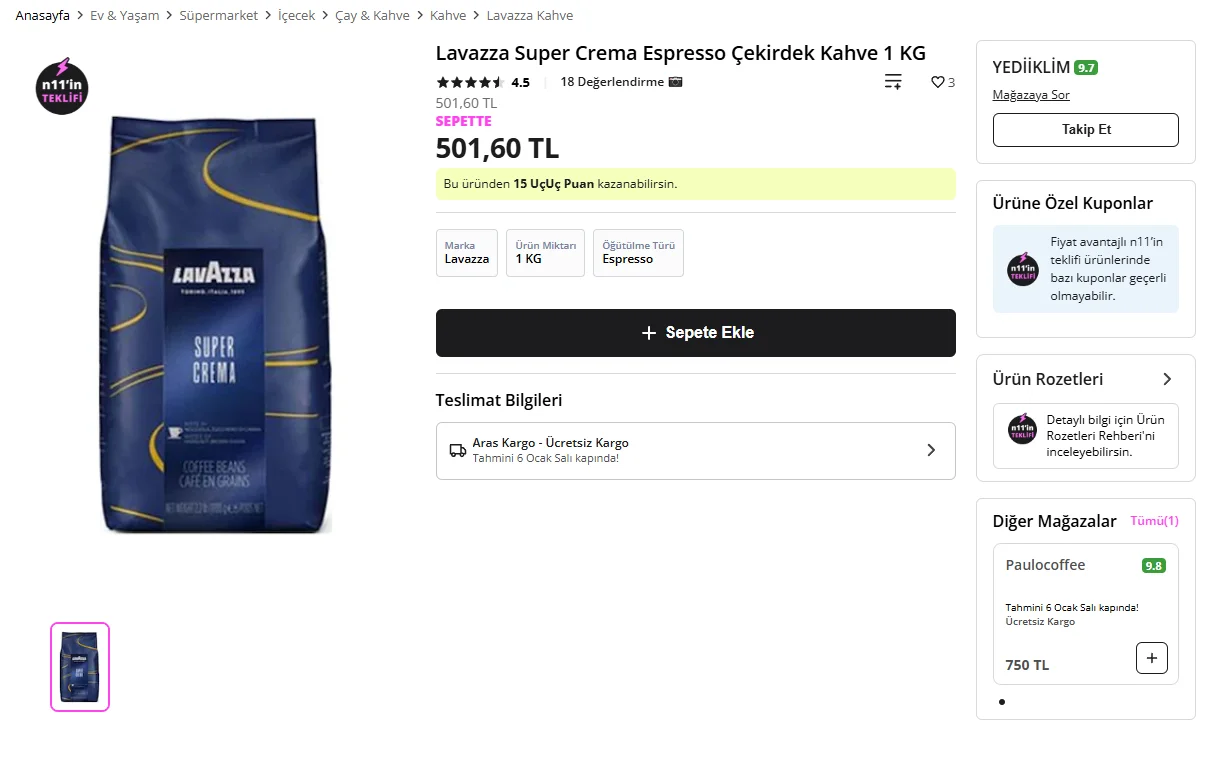Expand Ürün Rozetleri with the chevron
This screenshot has width=1229, height=759.
[1167, 379]
